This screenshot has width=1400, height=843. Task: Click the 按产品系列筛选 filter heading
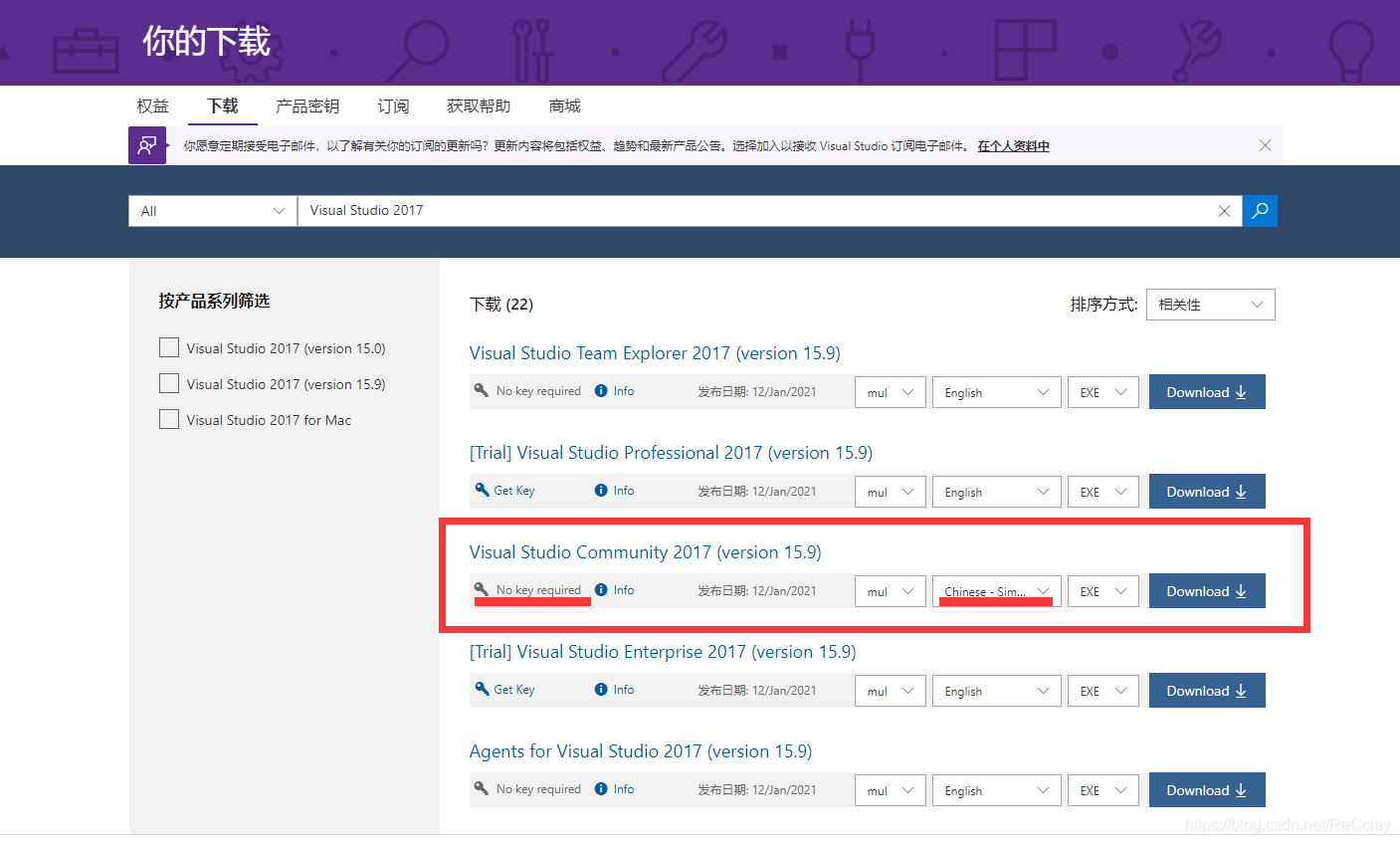coord(214,301)
